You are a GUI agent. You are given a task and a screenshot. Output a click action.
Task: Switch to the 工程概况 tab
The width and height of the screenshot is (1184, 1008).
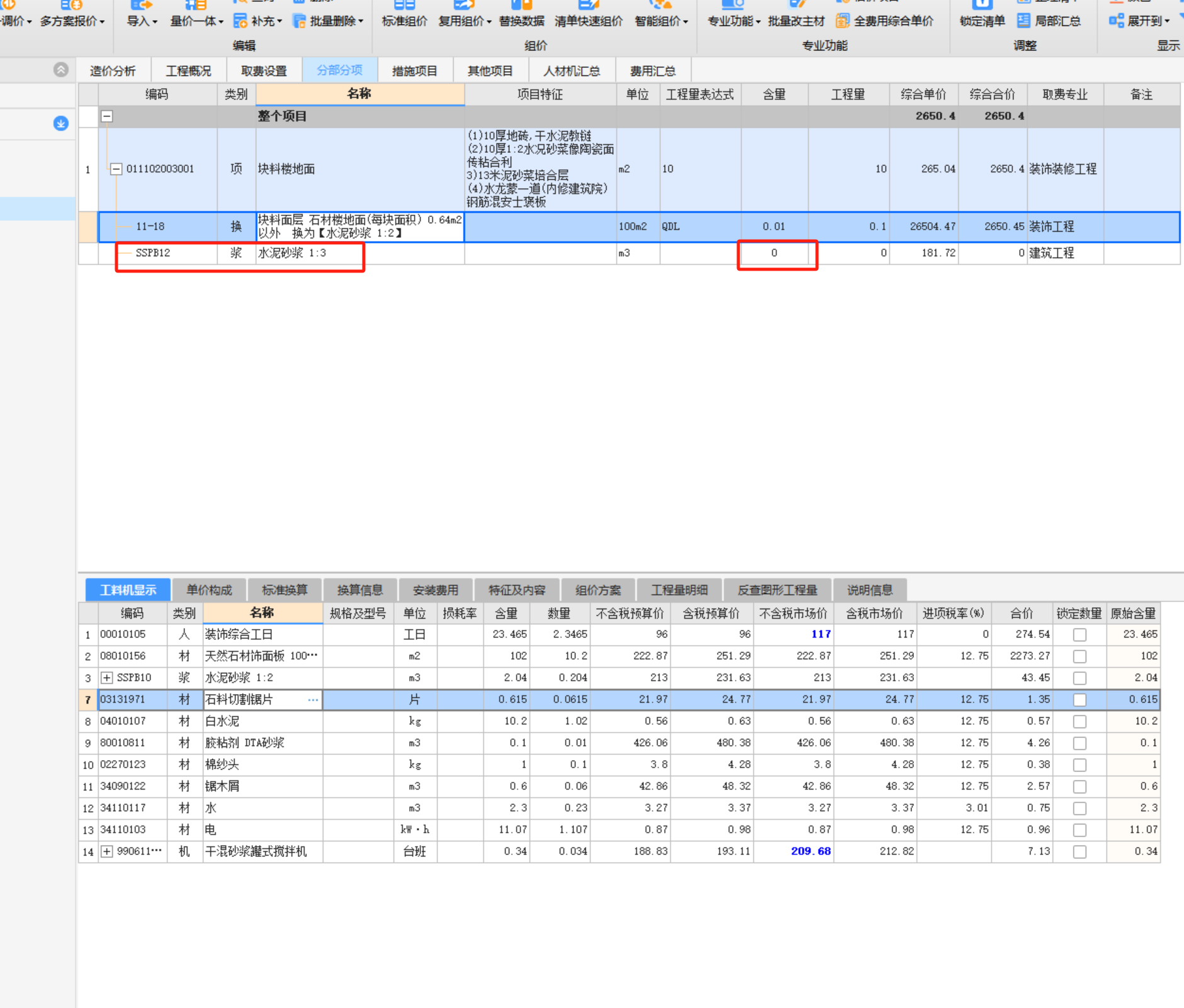[x=188, y=70]
